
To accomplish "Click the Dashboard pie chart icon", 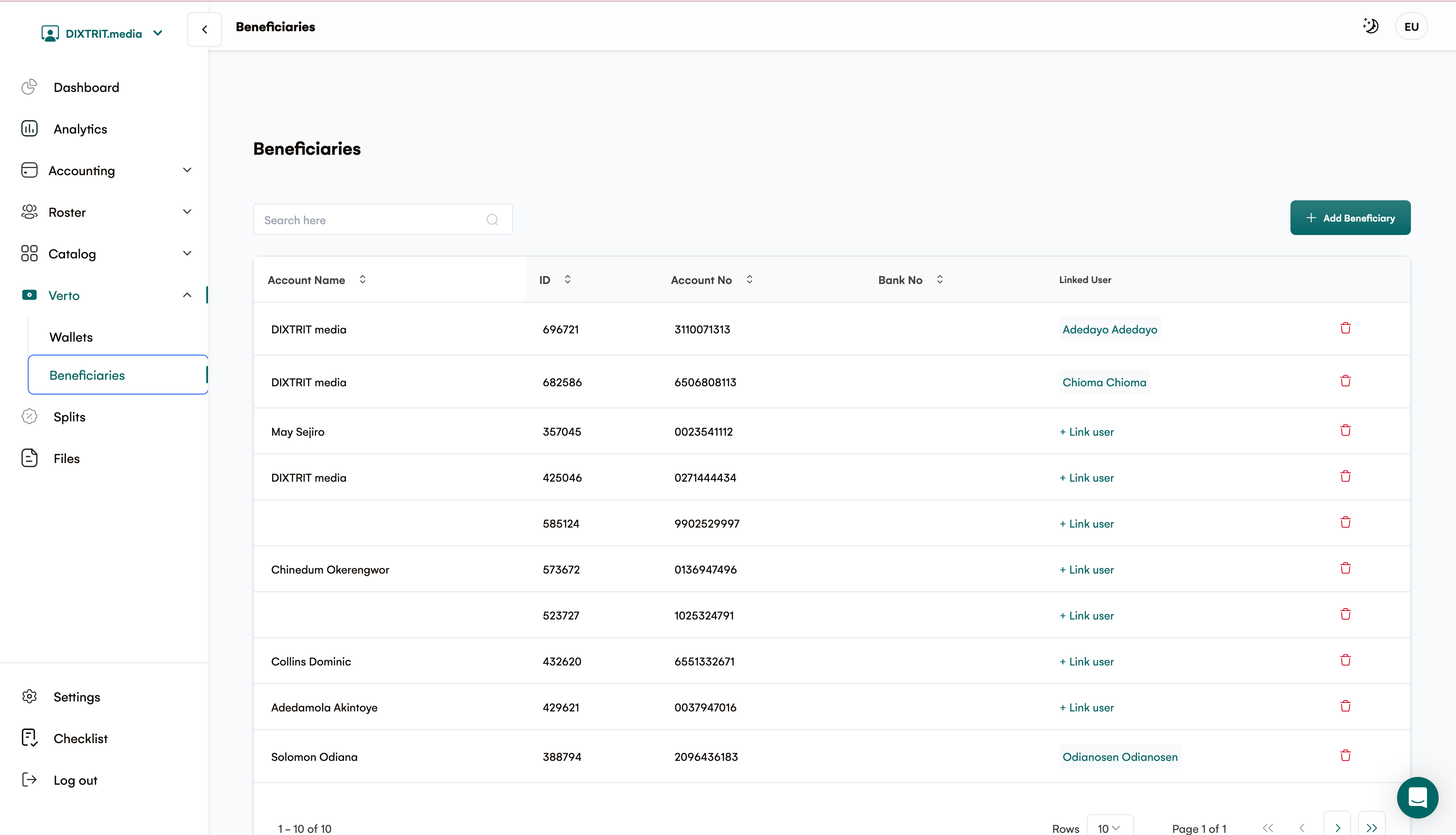I will 29,87.
